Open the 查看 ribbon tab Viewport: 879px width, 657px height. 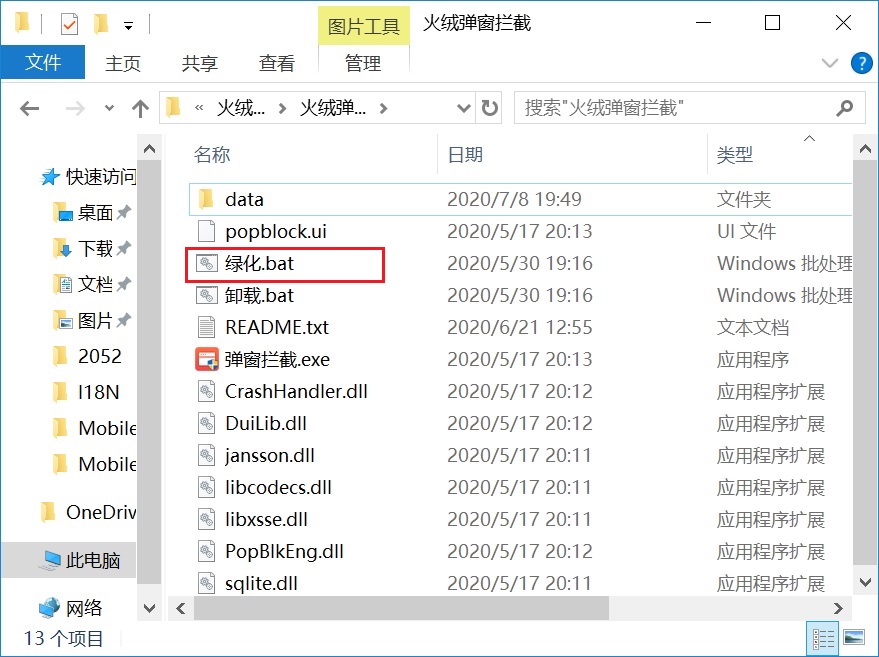click(x=277, y=63)
